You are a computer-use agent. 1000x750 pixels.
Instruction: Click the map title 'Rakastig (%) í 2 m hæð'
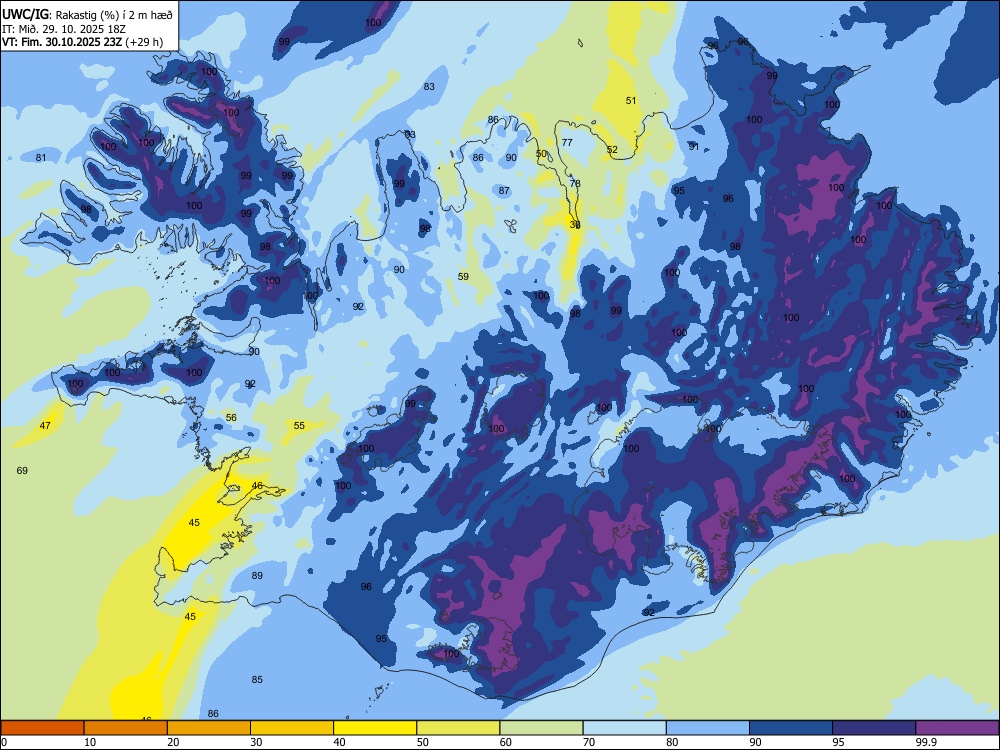tap(115, 15)
